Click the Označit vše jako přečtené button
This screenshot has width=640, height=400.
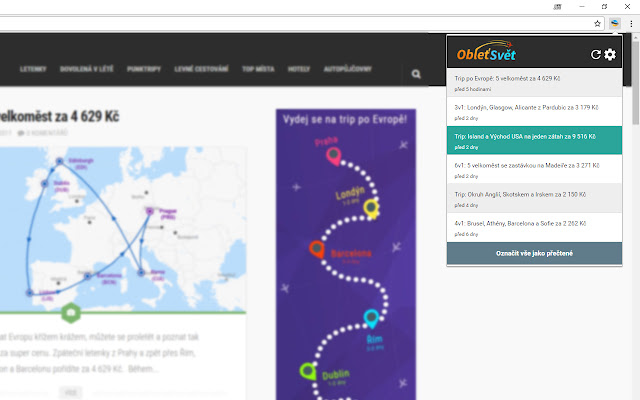click(x=535, y=254)
